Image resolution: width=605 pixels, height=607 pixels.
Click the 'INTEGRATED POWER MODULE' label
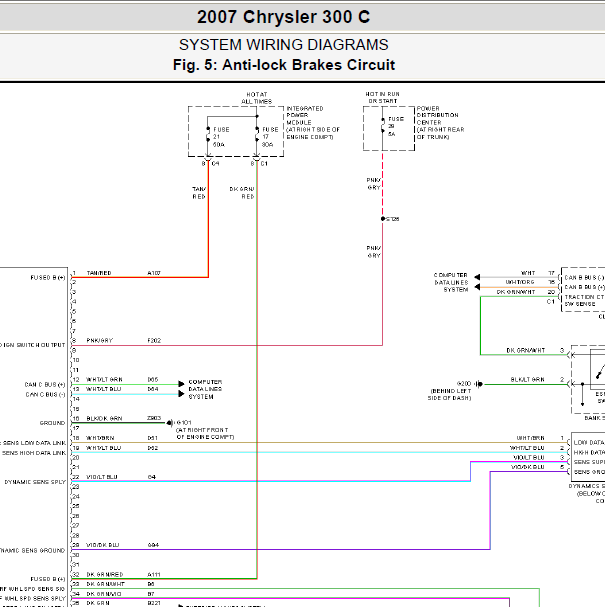click(x=305, y=115)
